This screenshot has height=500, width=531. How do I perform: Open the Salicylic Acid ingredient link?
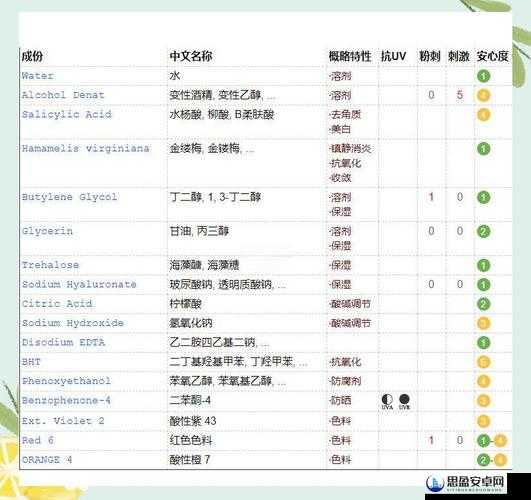pyautogui.click(x=67, y=114)
